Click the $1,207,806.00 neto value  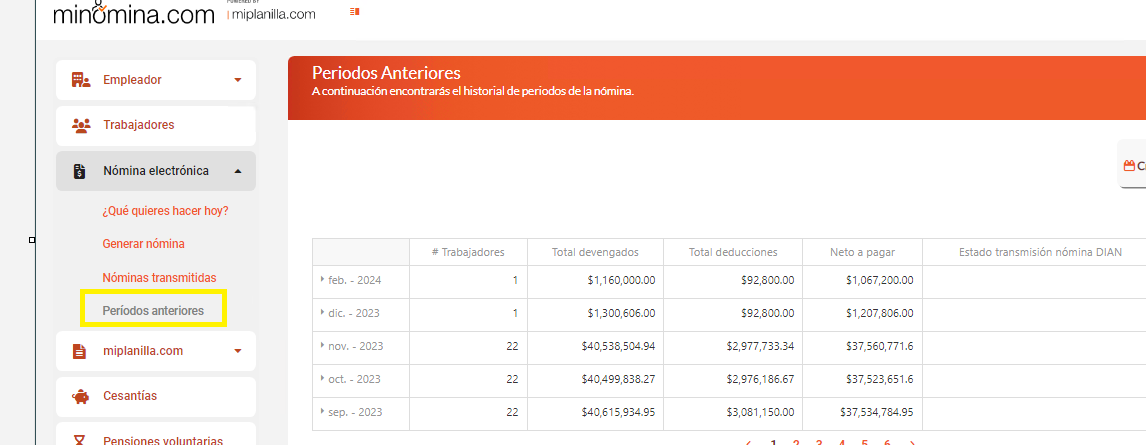pyautogui.click(x=879, y=313)
